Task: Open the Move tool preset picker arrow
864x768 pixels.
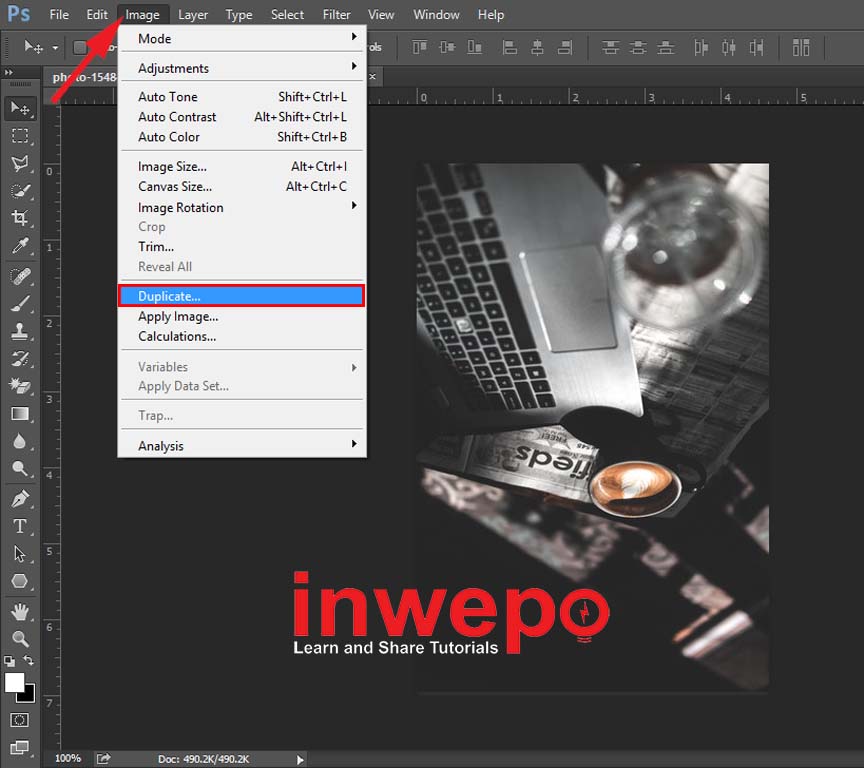Action: pos(55,47)
